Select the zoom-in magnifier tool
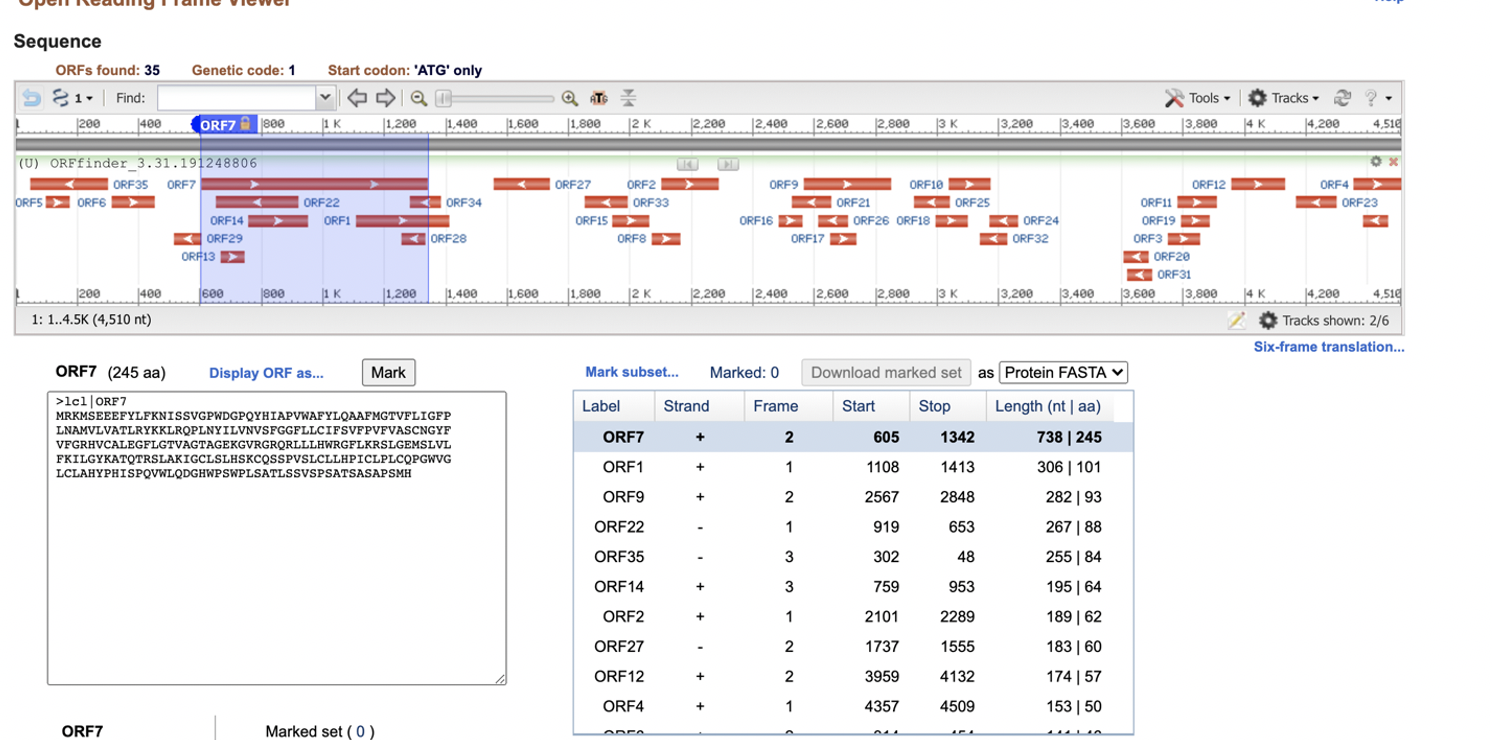Image resolution: width=1492 pixels, height=740 pixels. tap(570, 98)
